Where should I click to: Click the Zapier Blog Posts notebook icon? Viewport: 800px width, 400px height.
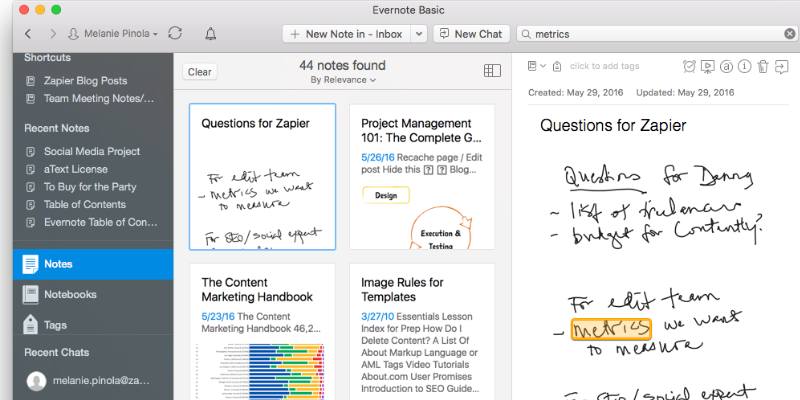(x=31, y=81)
